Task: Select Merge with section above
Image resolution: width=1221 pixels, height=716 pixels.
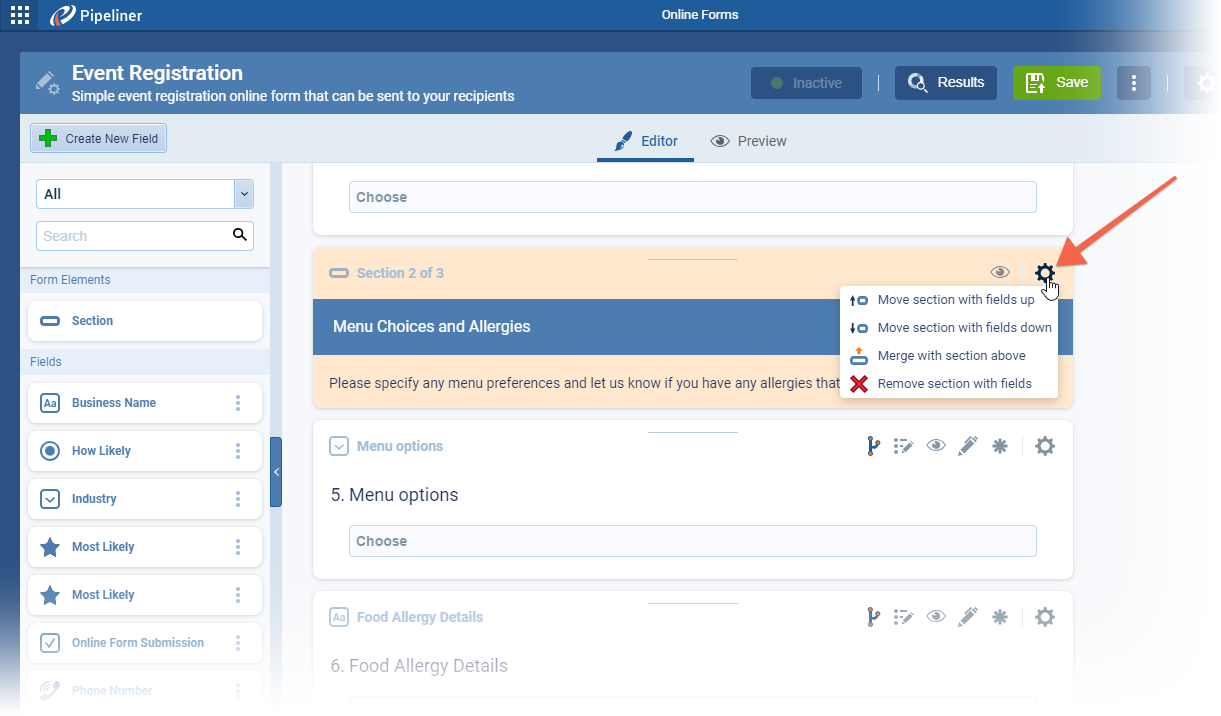Action: pyautogui.click(x=950, y=356)
